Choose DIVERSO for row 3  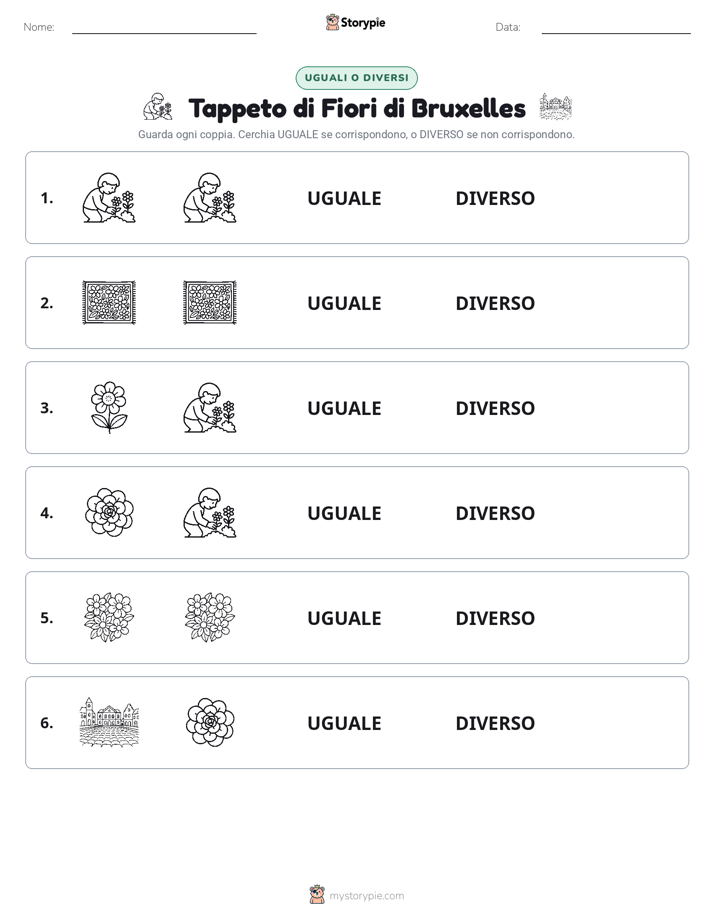pyautogui.click(x=495, y=408)
